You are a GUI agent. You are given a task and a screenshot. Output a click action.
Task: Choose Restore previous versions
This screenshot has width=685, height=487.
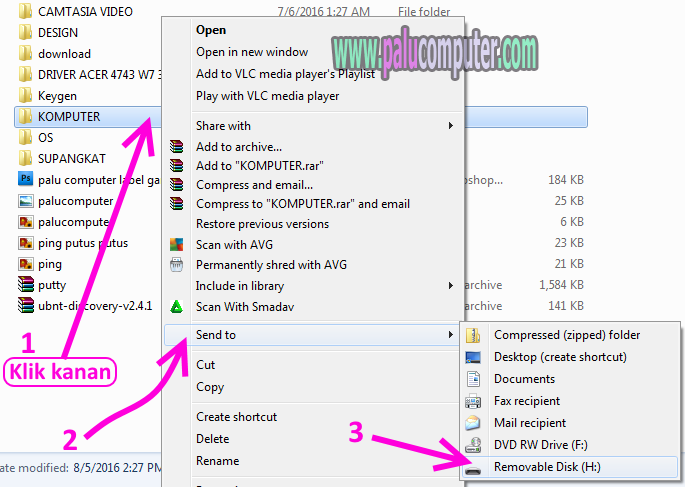click(x=262, y=224)
